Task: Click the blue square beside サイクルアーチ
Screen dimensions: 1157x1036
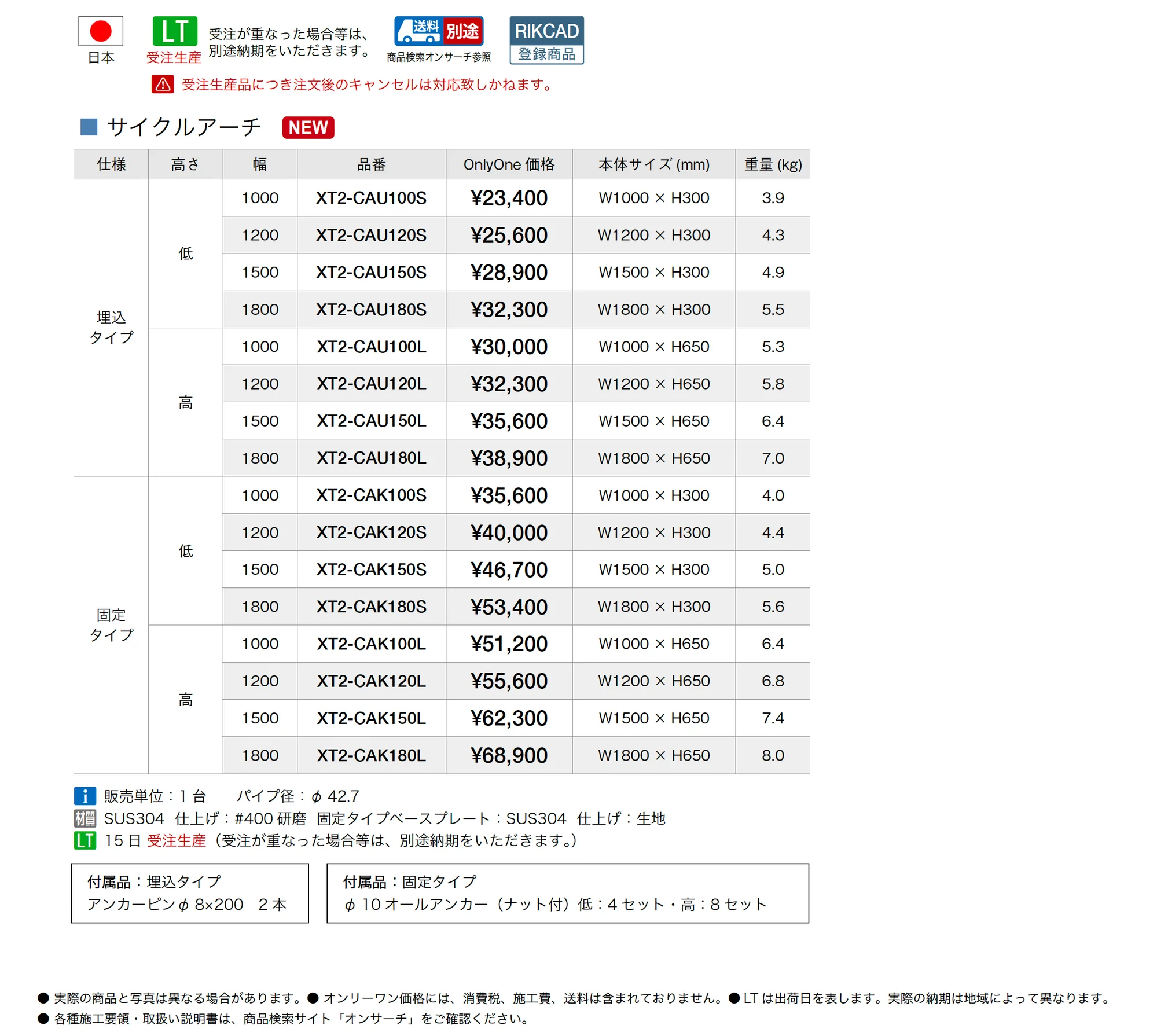Action: coord(89,127)
